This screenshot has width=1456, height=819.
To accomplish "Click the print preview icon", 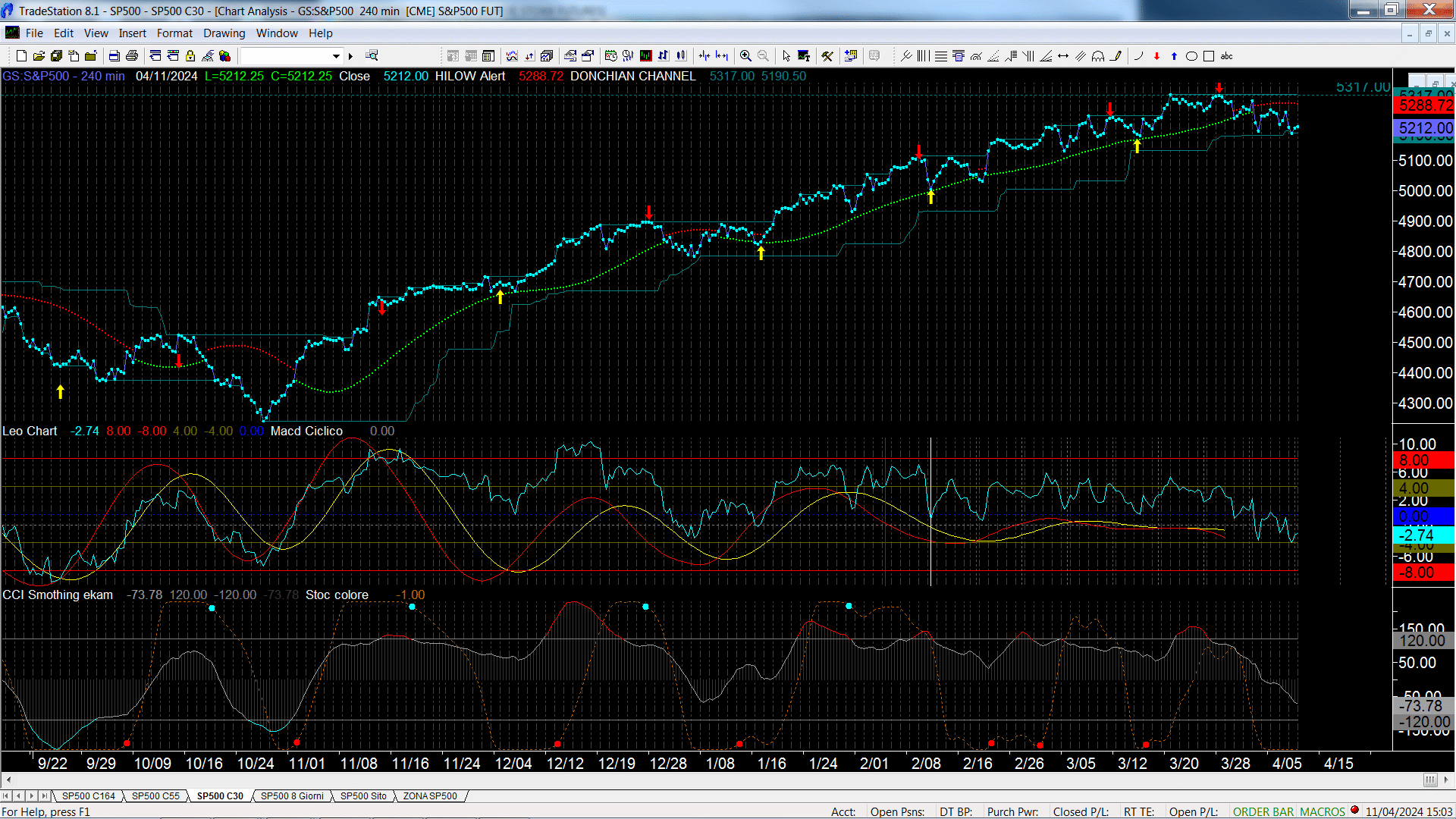I will [x=115, y=56].
